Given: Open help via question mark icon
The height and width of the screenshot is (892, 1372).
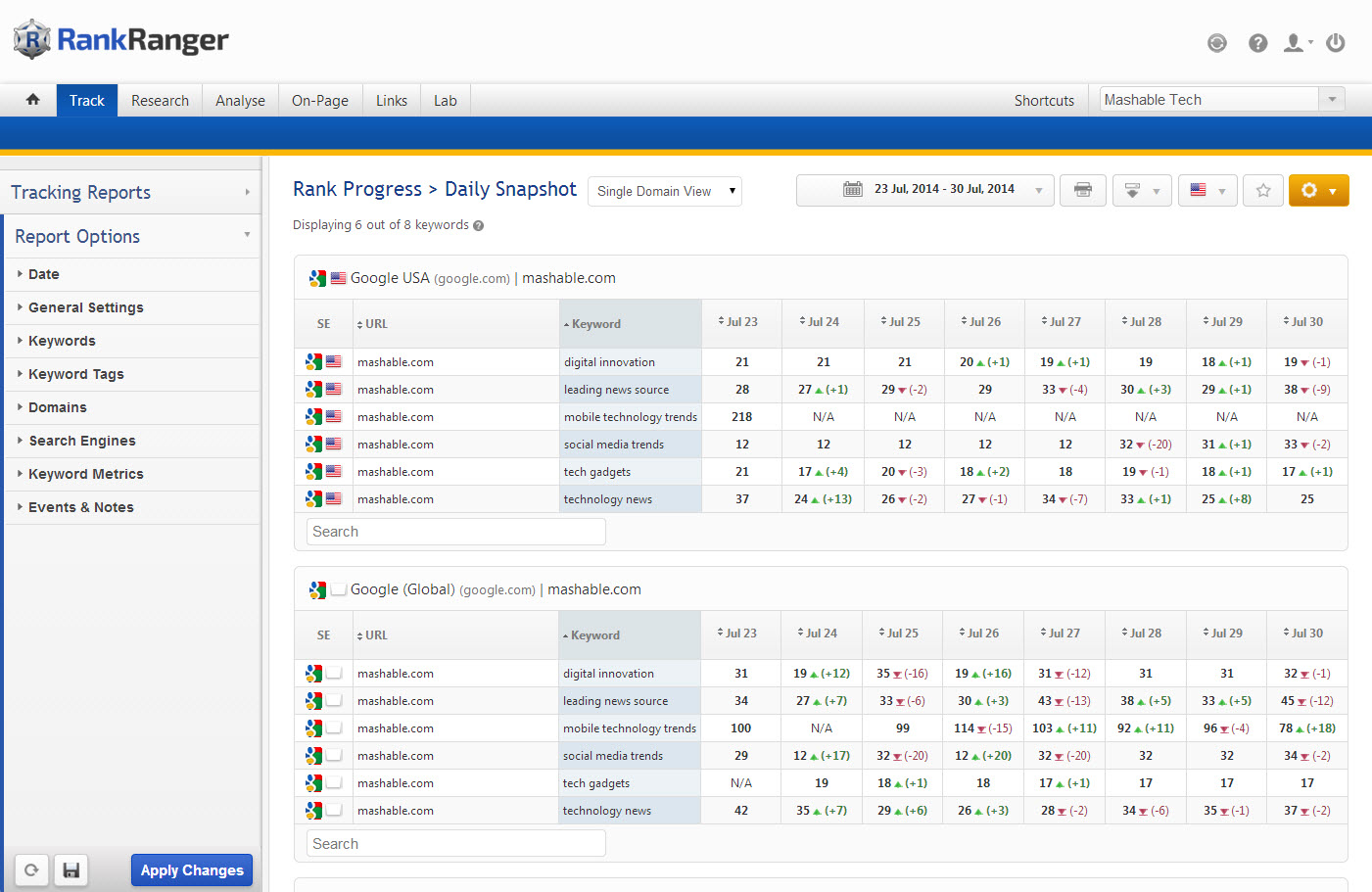Looking at the screenshot, I should pyautogui.click(x=1257, y=42).
